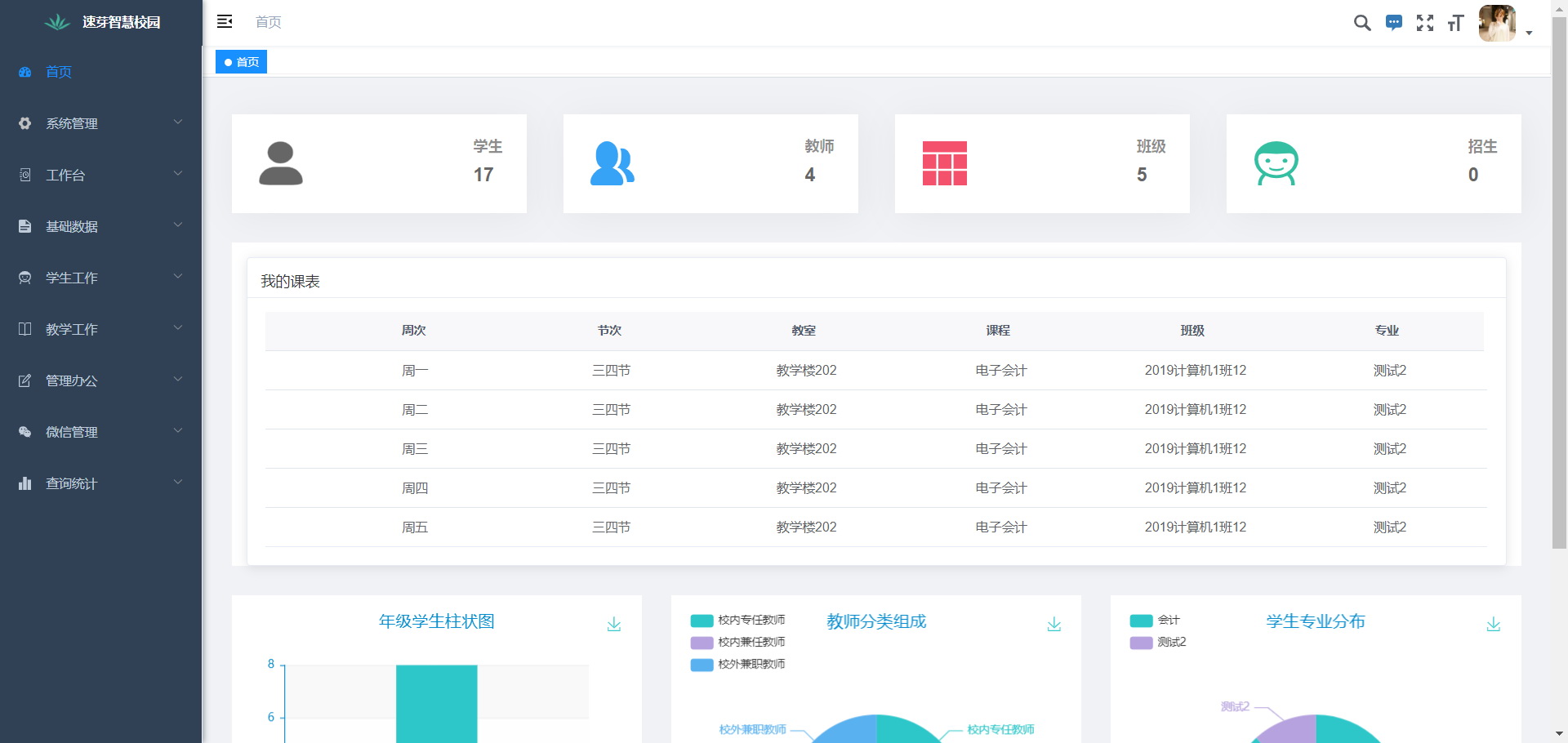Open the 基础数据 sidebar menu

pos(100,226)
